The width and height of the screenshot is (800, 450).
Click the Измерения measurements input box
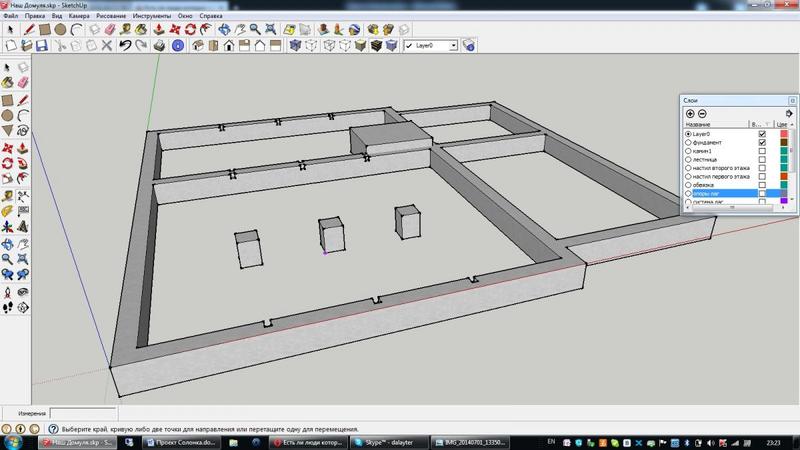(x=83, y=413)
